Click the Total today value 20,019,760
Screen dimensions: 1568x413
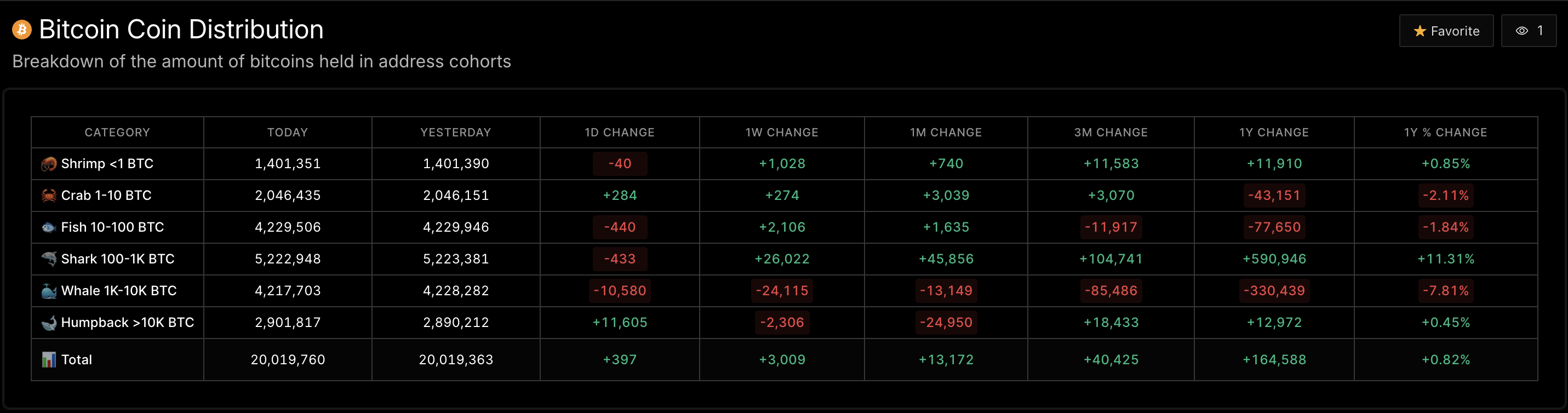[287, 360]
